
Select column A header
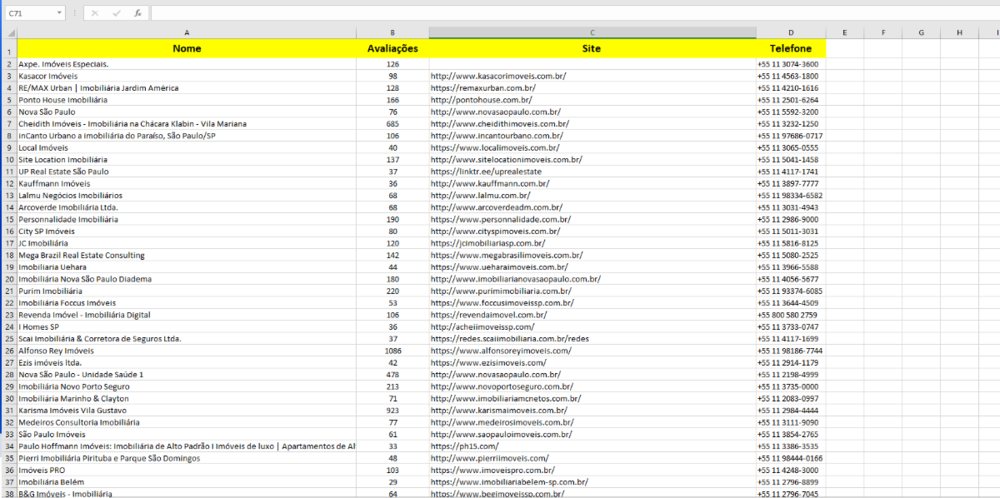coord(186,33)
